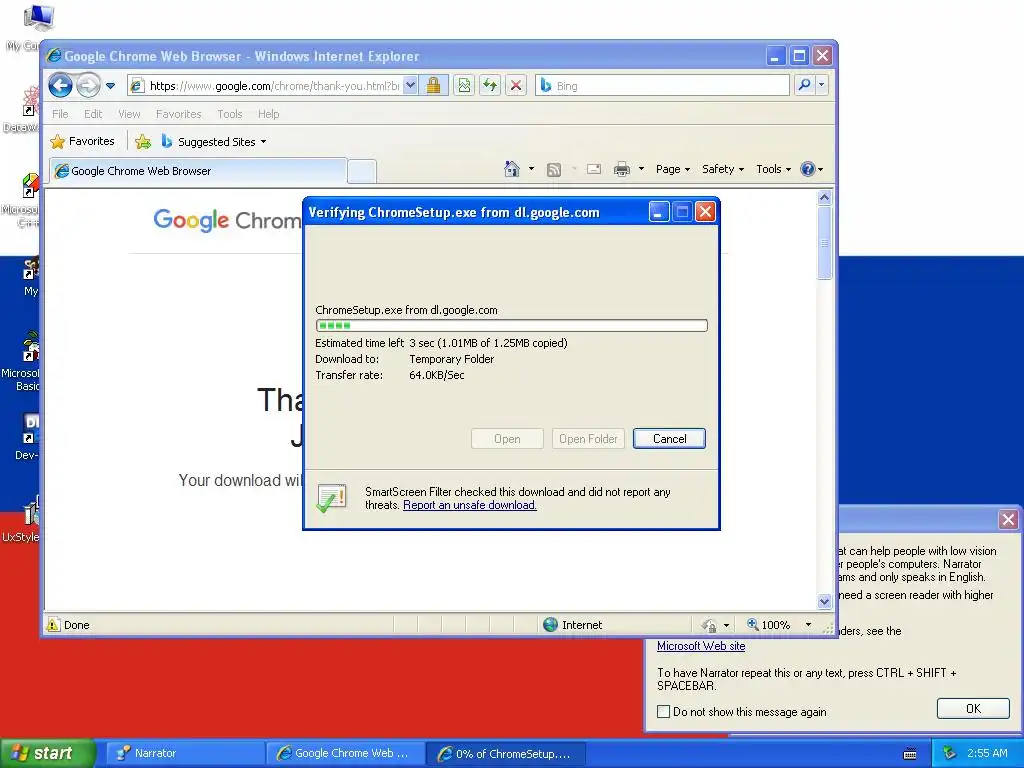The width and height of the screenshot is (1024, 768).
Task: Click Report an unsafe download link
Action: point(470,505)
